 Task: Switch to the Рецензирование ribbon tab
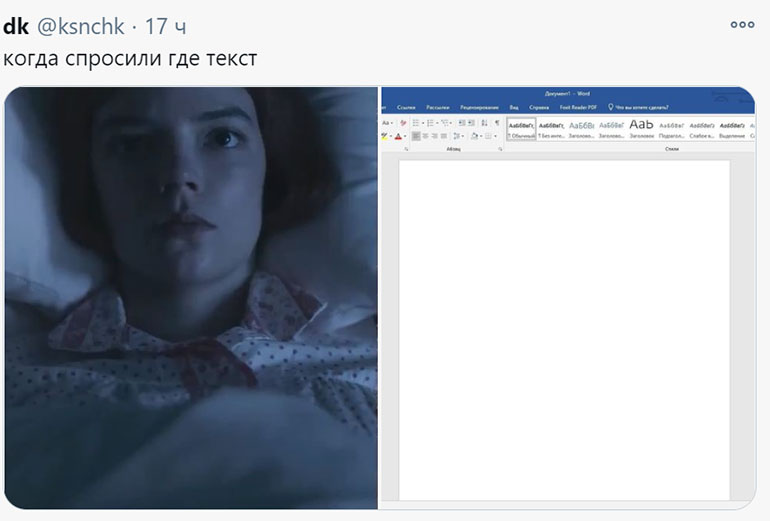[479, 107]
